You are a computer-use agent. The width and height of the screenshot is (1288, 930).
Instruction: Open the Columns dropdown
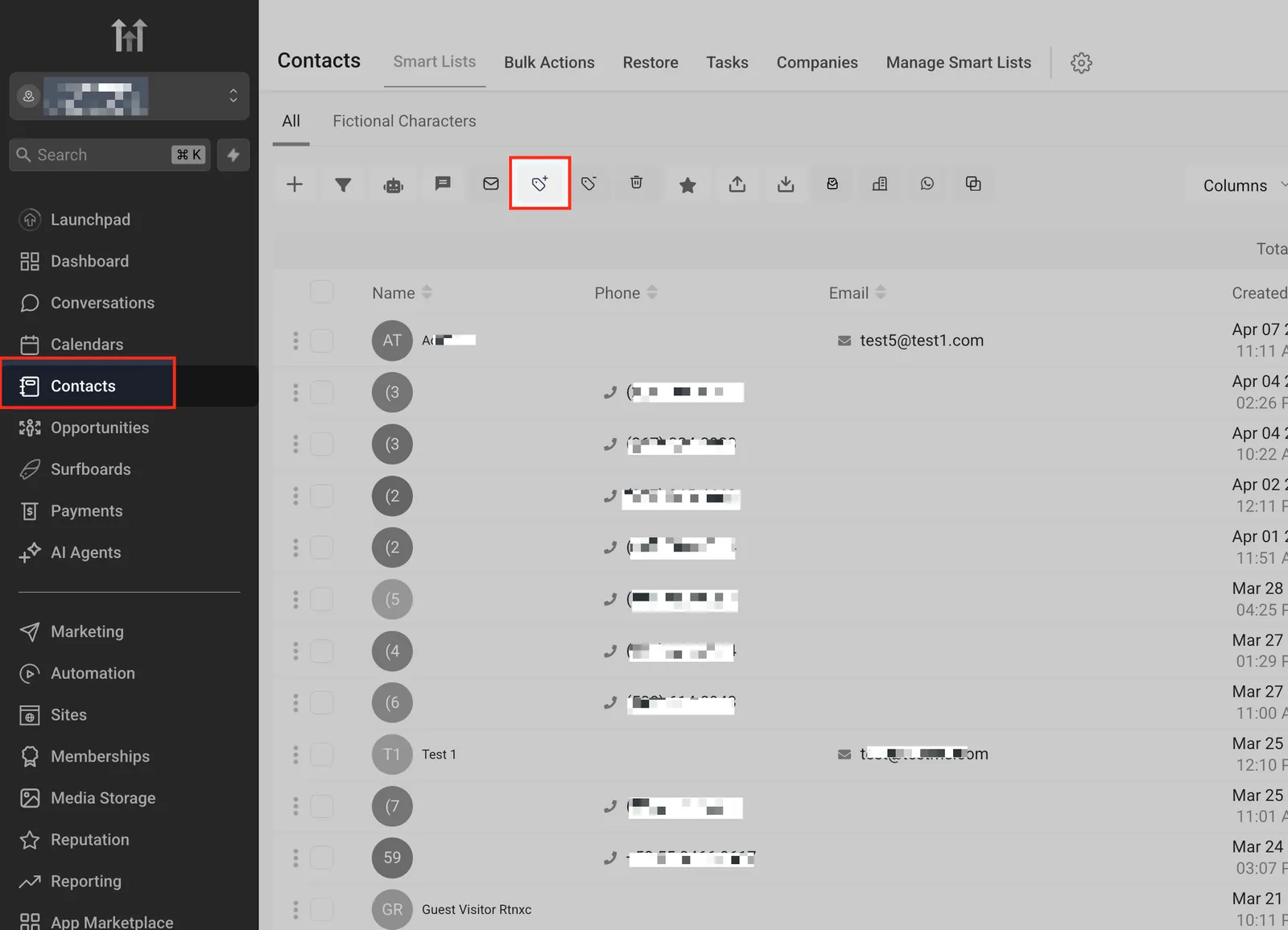(1240, 185)
